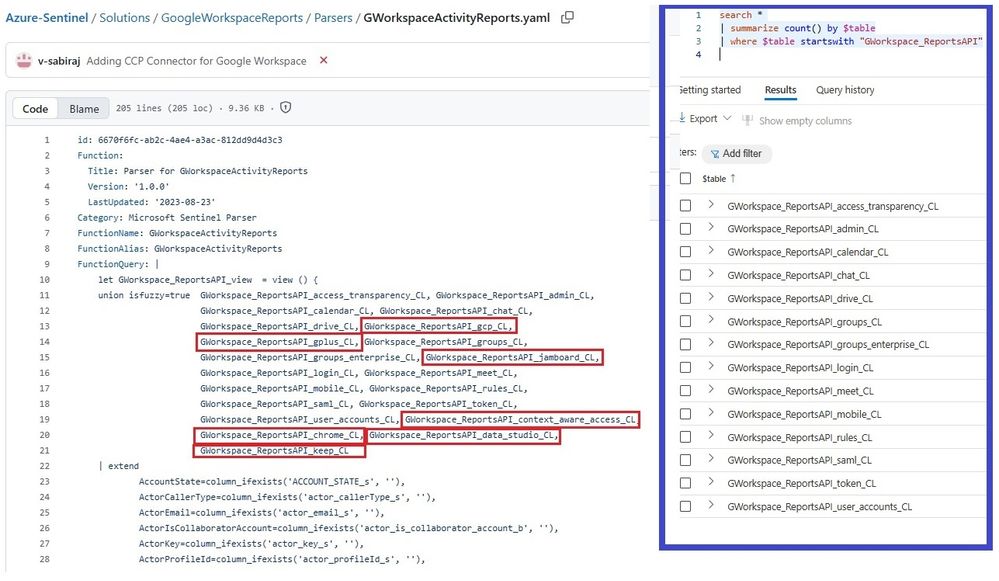Click the 'FunctionAlias: GWorkspaceActivityReports' line
The width and height of the screenshot is (999, 581).
click(x=180, y=248)
